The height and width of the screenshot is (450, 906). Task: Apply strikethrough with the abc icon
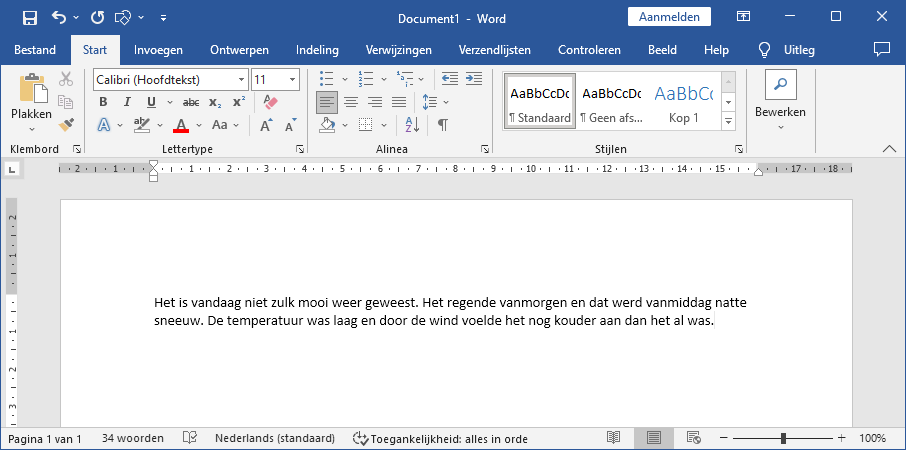(191, 102)
